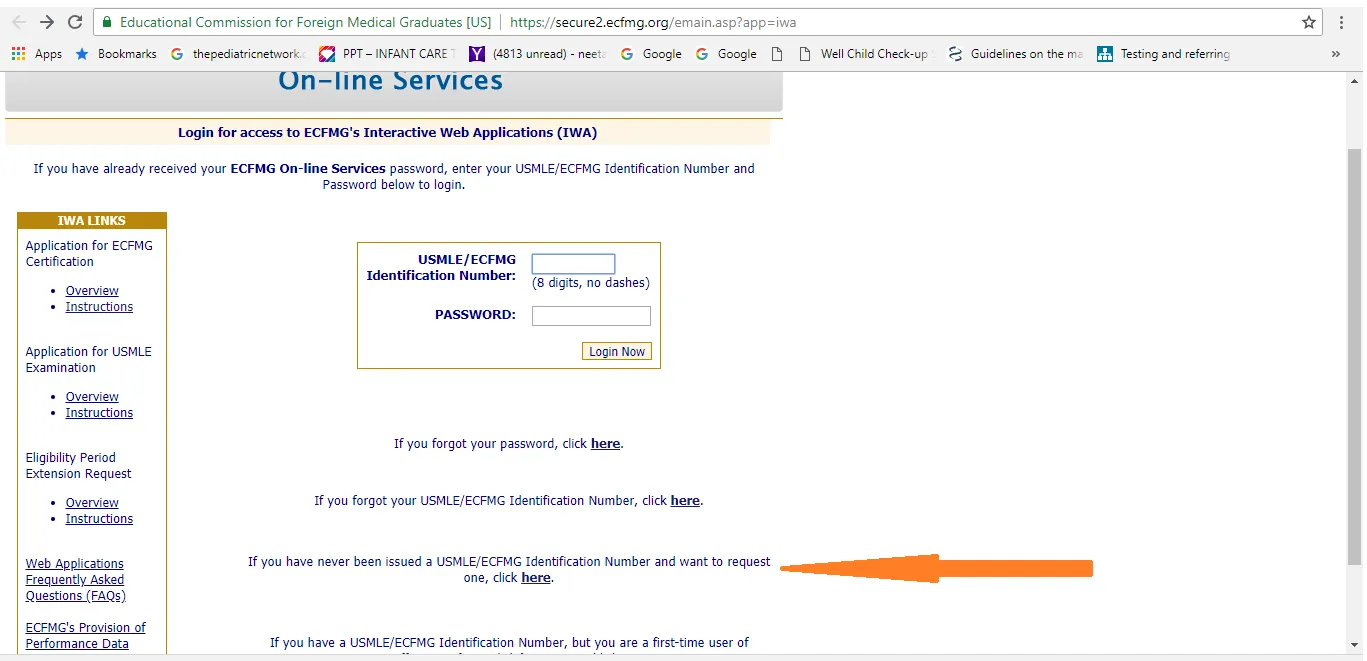Click the PASSWORD input field

[591, 315]
